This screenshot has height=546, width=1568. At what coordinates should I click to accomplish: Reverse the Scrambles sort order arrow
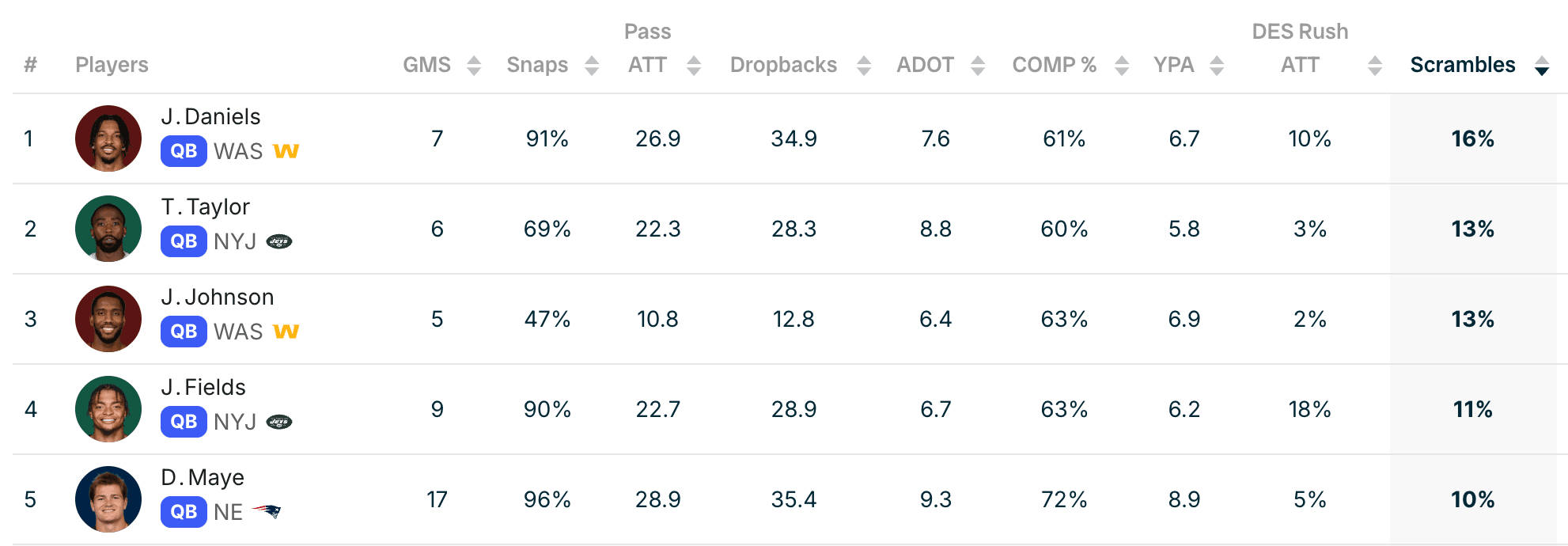tap(1542, 66)
